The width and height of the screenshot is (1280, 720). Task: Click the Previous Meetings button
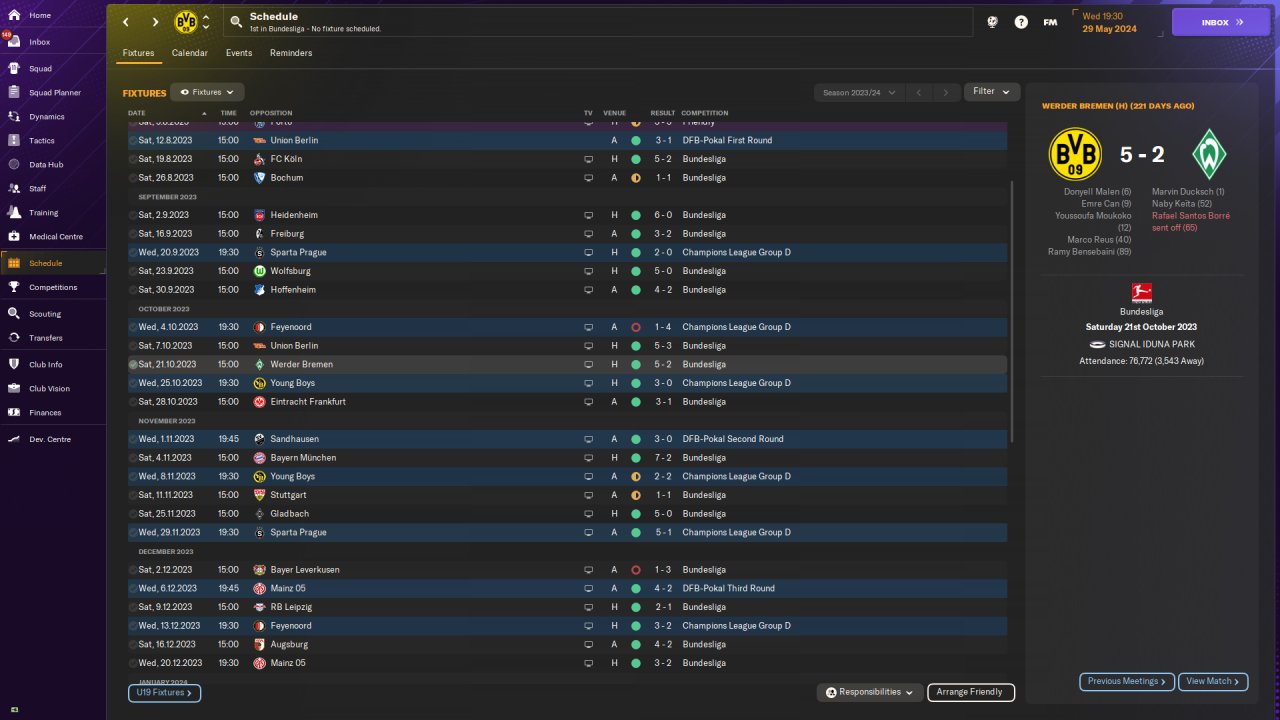pyautogui.click(x=1127, y=681)
